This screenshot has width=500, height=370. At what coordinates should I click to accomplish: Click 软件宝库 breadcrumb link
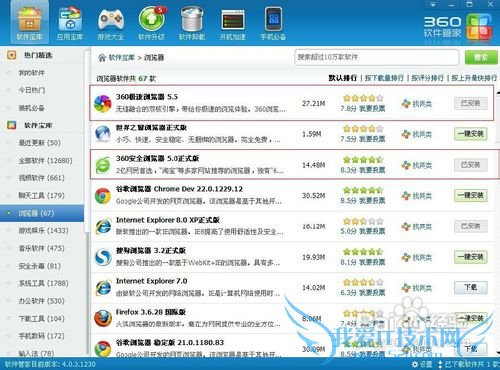tap(121, 58)
